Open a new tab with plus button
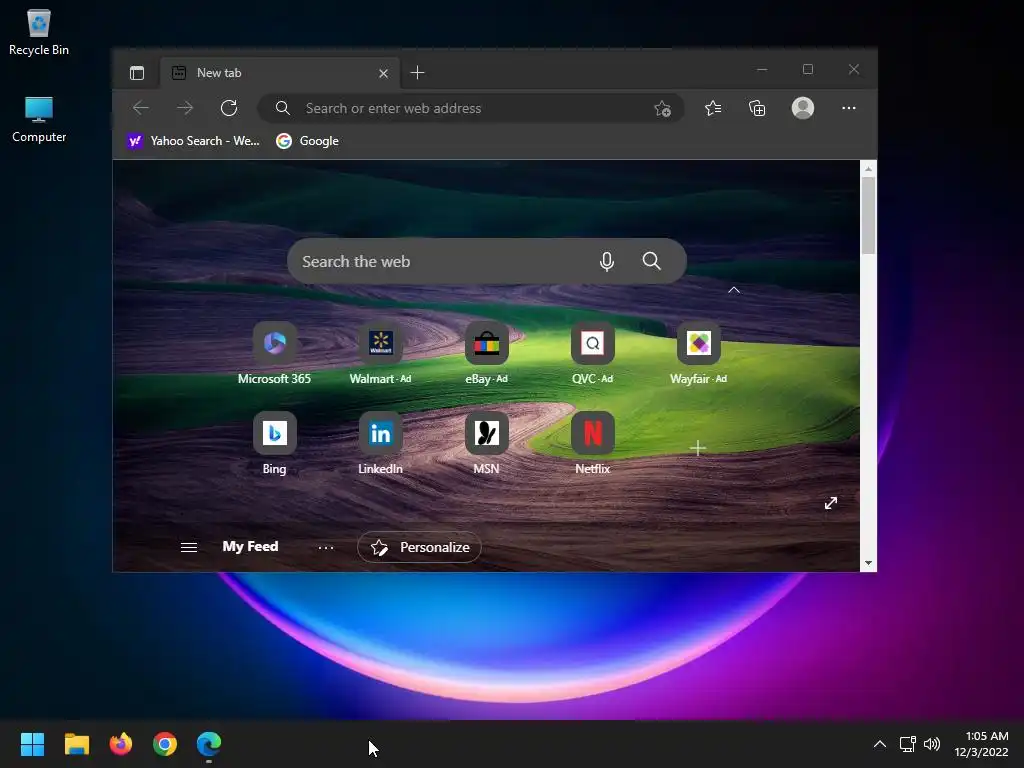This screenshot has height=768, width=1024. 417,72
